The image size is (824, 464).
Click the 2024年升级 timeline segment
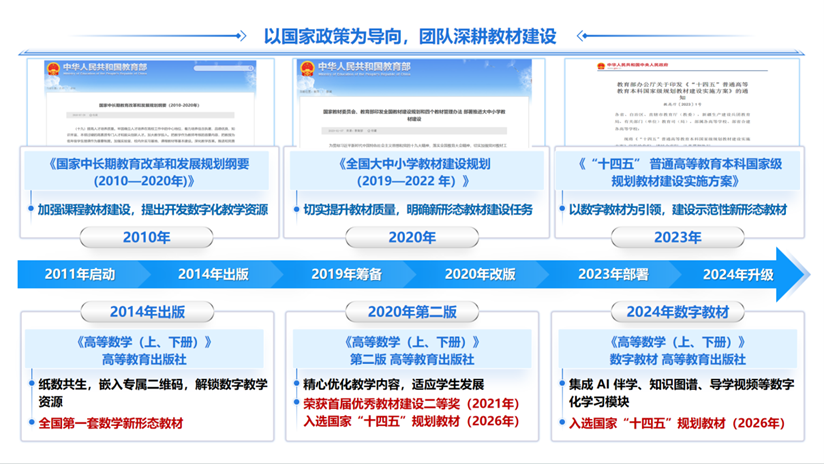click(738, 274)
